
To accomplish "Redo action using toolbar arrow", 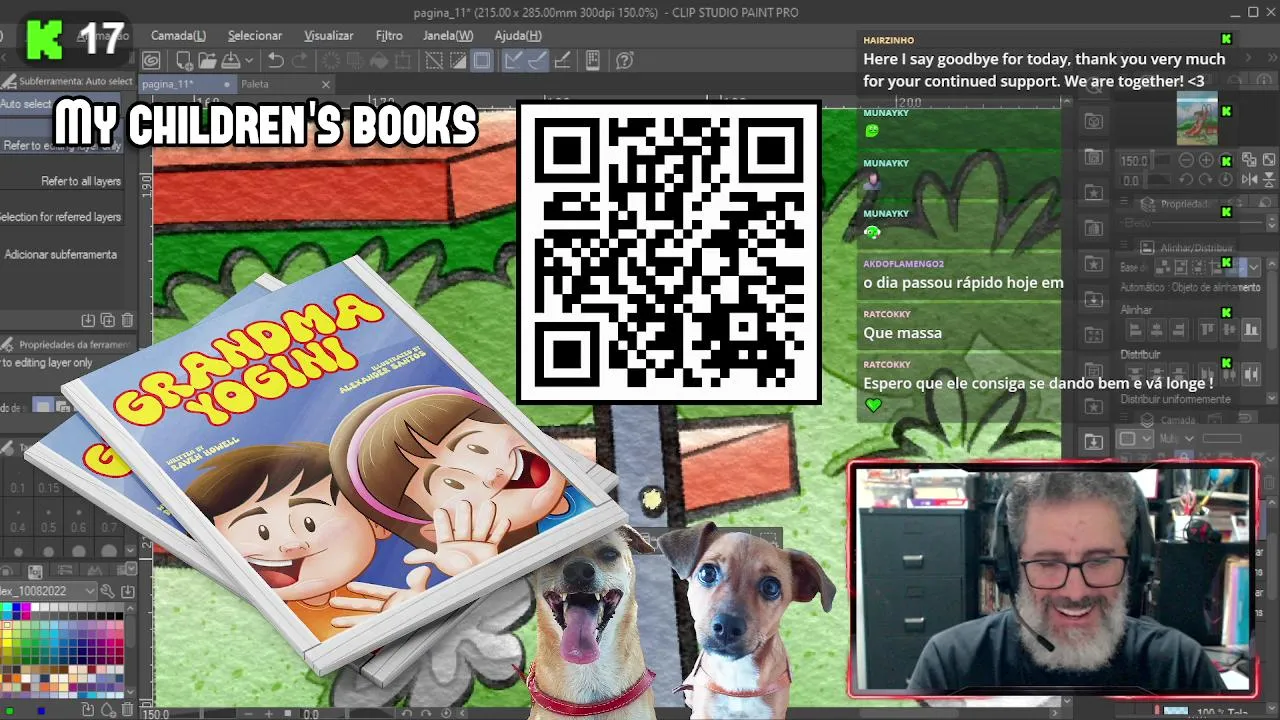I will 299,61.
